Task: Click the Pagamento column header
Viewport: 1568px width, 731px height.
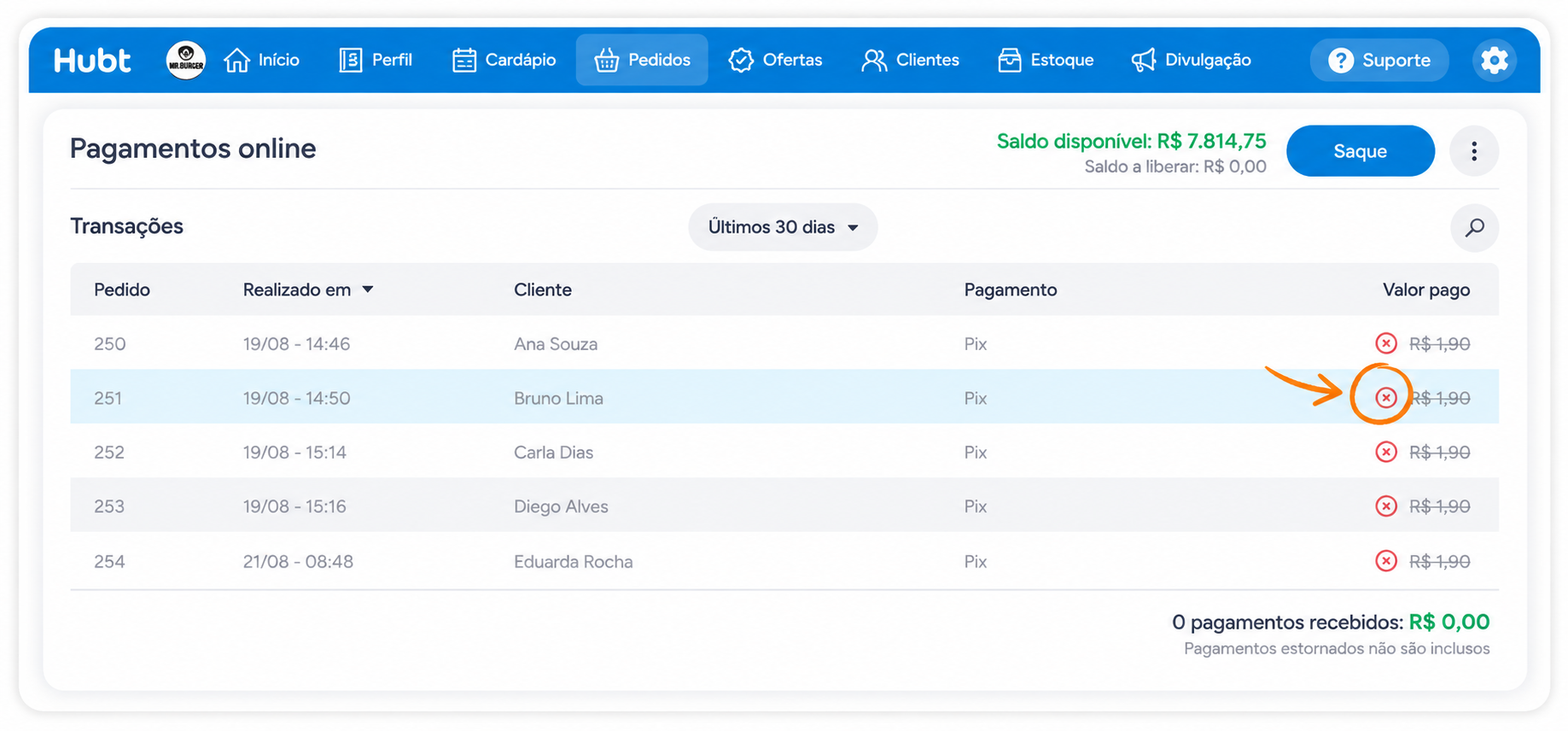Action: click(x=1011, y=290)
